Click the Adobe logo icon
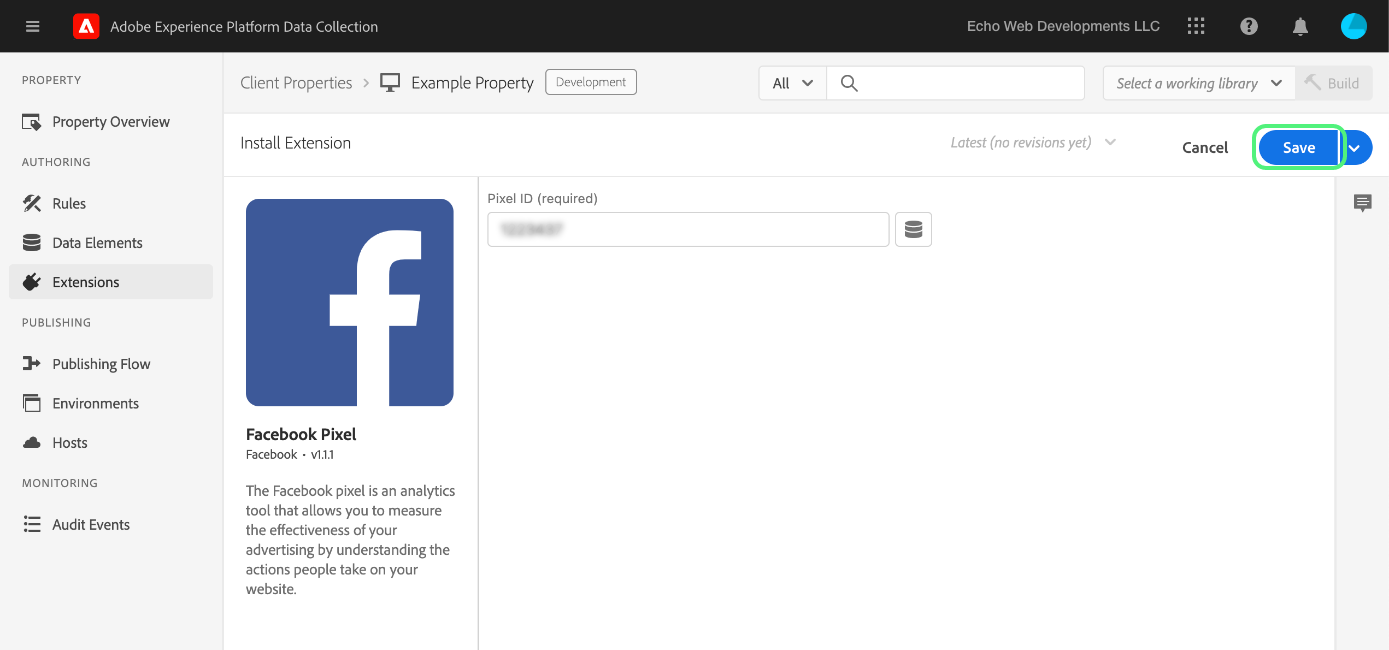 tap(86, 26)
